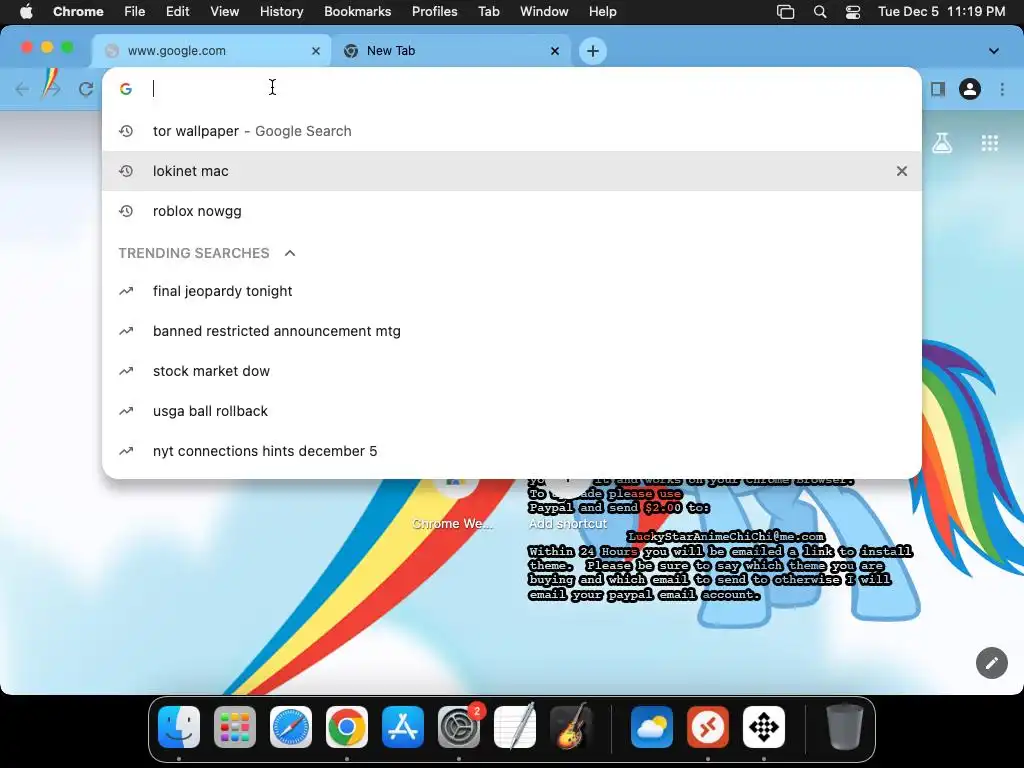Collapse the Trending Searches section
Image resolution: width=1024 pixels, height=768 pixels.
pos(290,253)
